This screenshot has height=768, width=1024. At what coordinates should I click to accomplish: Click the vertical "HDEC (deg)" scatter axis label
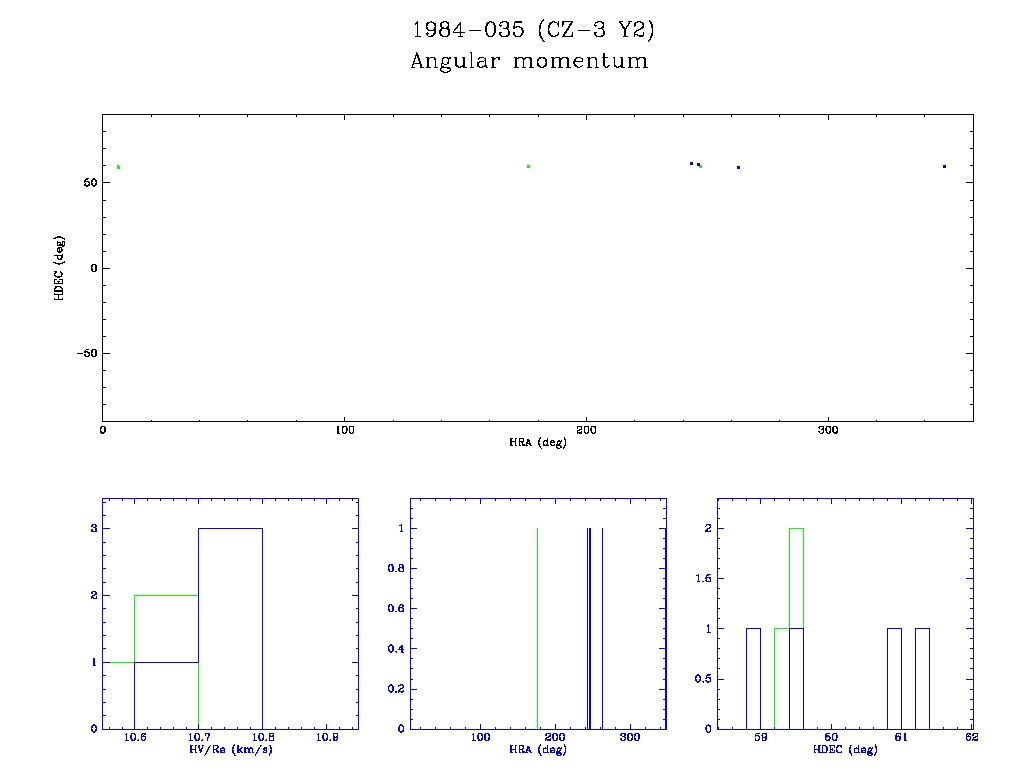click(x=60, y=268)
